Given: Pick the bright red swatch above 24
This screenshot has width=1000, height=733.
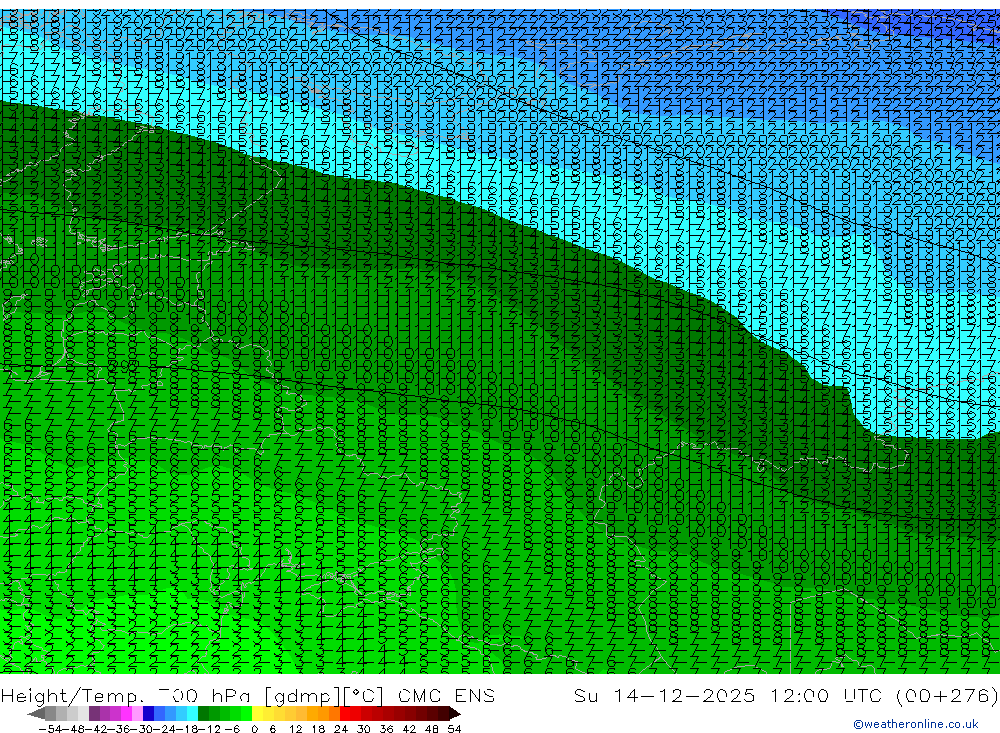Looking at the screenshot, I should [345, 713].
